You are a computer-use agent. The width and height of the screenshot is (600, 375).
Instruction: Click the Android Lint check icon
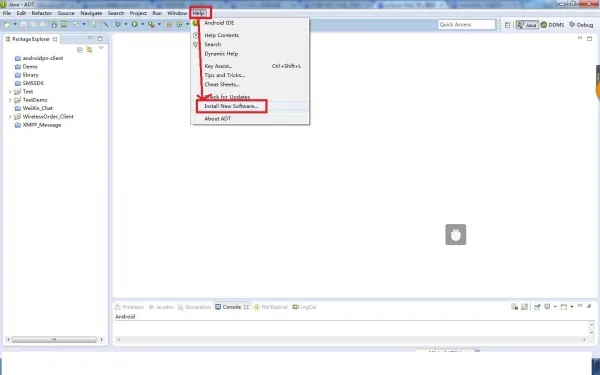[x=76, y=24]
